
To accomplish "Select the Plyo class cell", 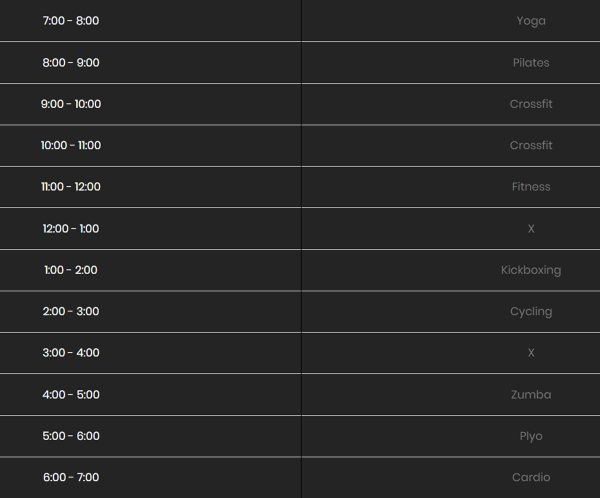I will (531, 436).
